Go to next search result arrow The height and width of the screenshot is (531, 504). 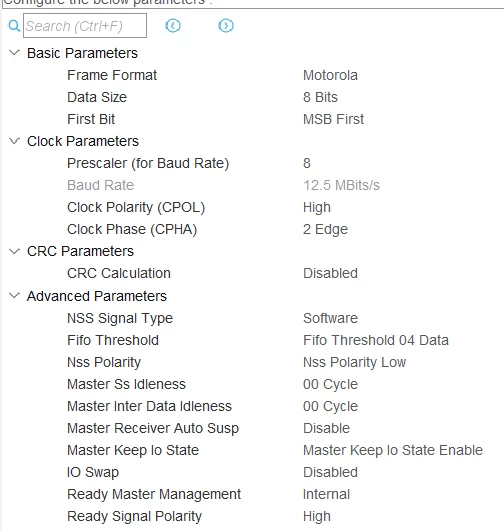click(x=226, y=25)
